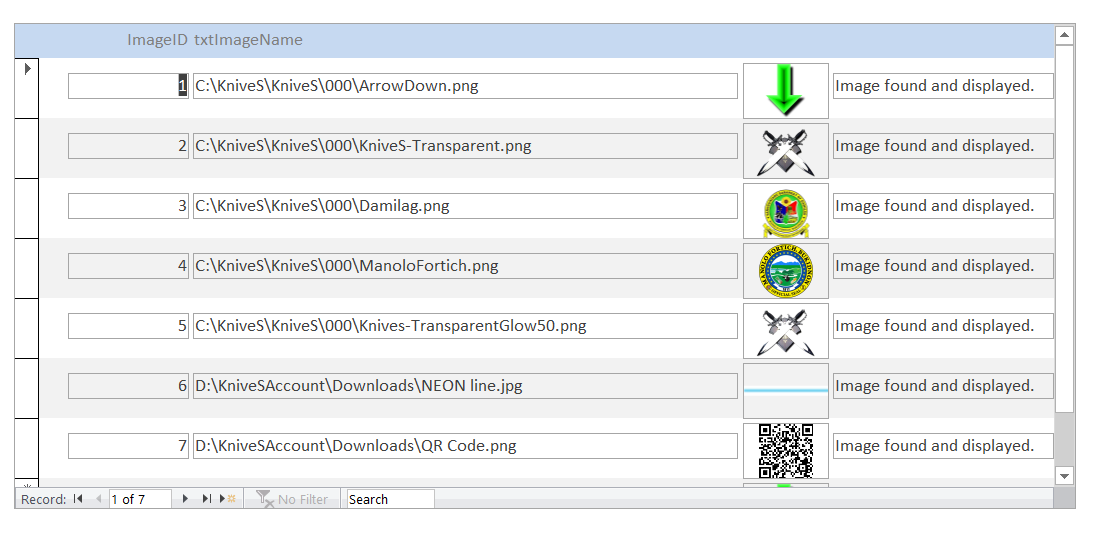1110x554 pixels.
Task: Click the Damilag.png path field
Action: click(x=465, y=207)
